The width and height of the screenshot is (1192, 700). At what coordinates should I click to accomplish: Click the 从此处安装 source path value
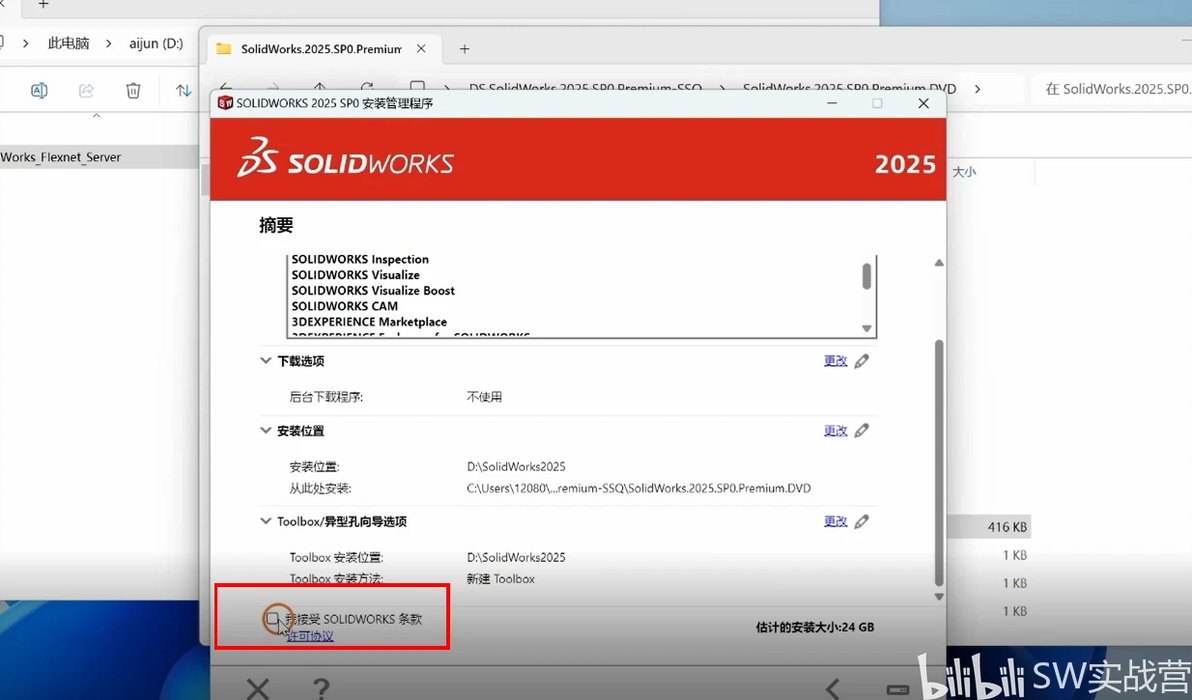click(x=639, y=488)
